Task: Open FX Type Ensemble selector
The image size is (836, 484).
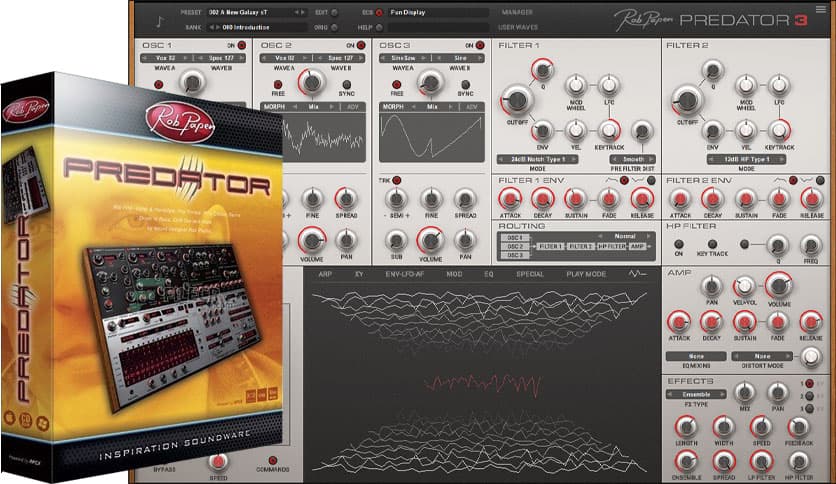Action: pos(696,394)
